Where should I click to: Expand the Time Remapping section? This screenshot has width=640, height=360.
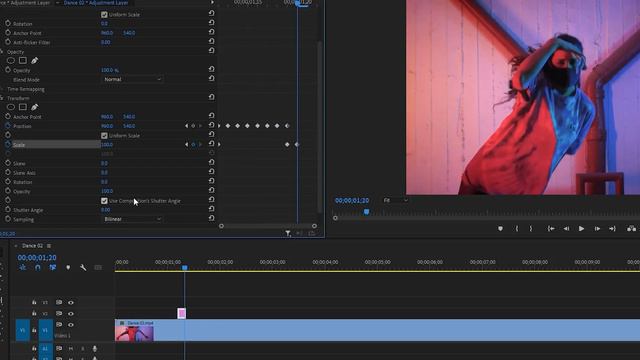coord(2,89)
